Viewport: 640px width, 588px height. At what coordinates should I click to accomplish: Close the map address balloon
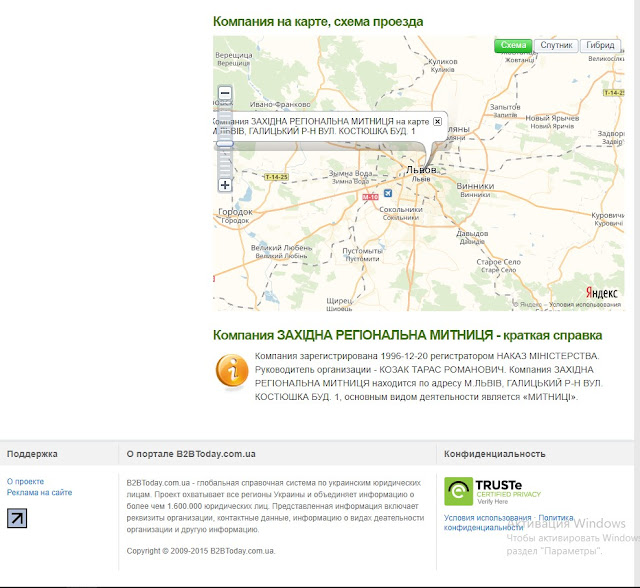(x=437, y=121)
